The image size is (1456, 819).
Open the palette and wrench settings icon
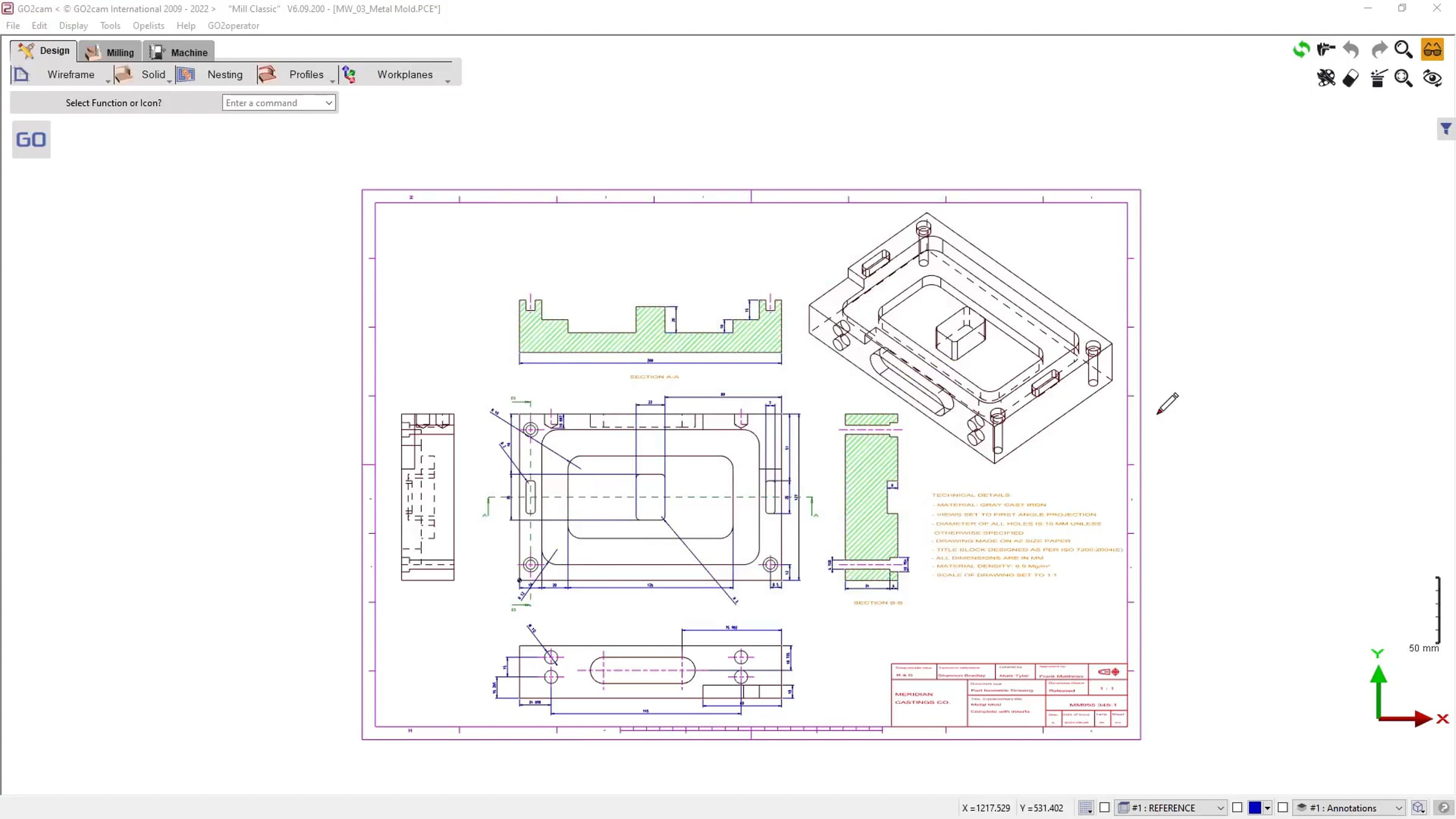point(1326,78)
